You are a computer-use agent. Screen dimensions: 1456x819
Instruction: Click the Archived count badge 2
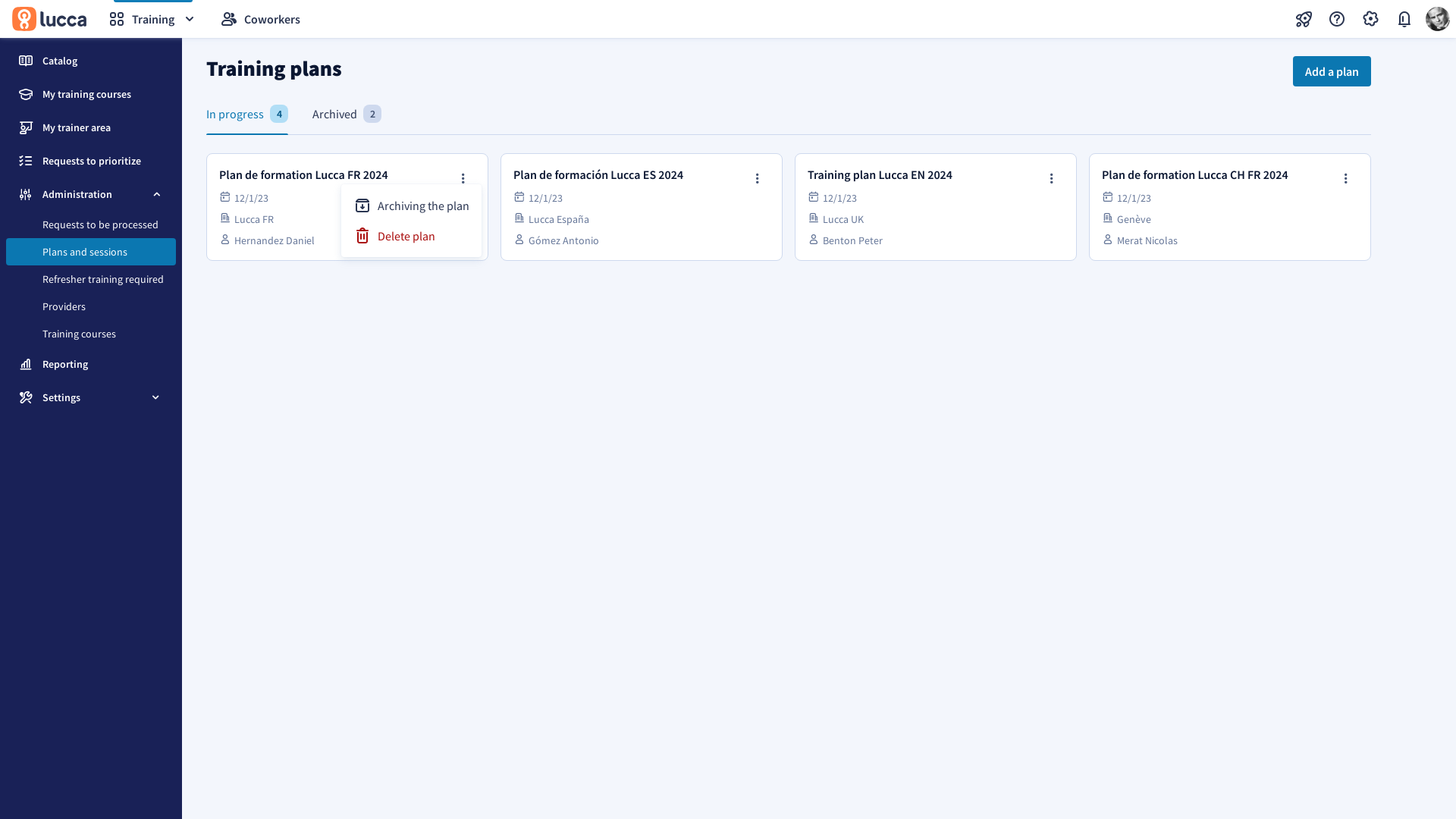coord(372,114)
